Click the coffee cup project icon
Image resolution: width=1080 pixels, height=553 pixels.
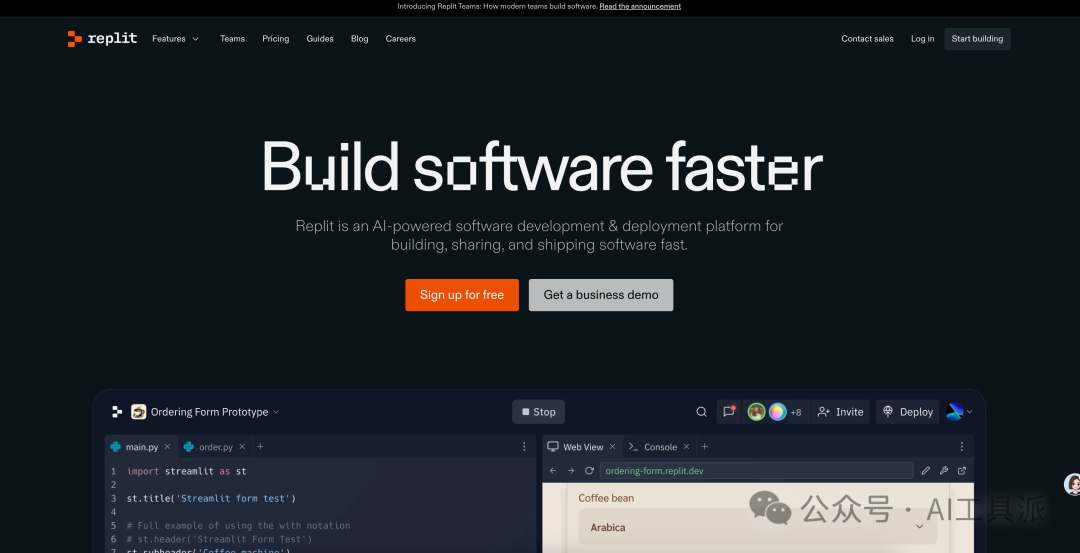coord(138,412)
